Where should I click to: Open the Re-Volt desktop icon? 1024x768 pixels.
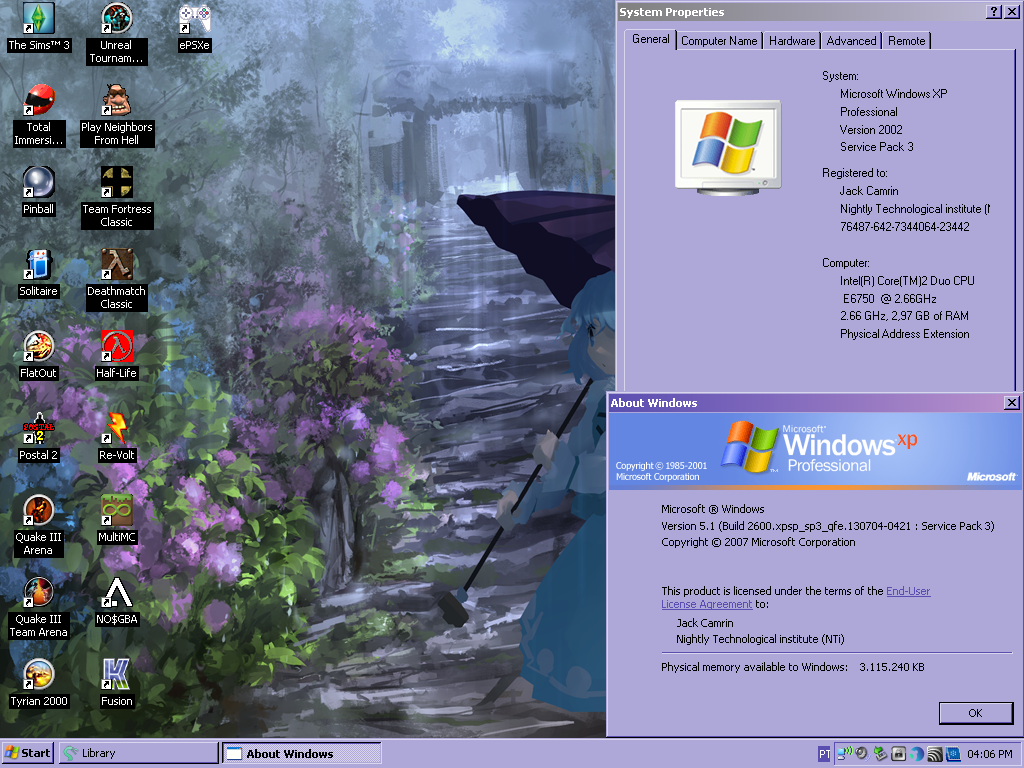pyautogui.click(x=117, y=429)
